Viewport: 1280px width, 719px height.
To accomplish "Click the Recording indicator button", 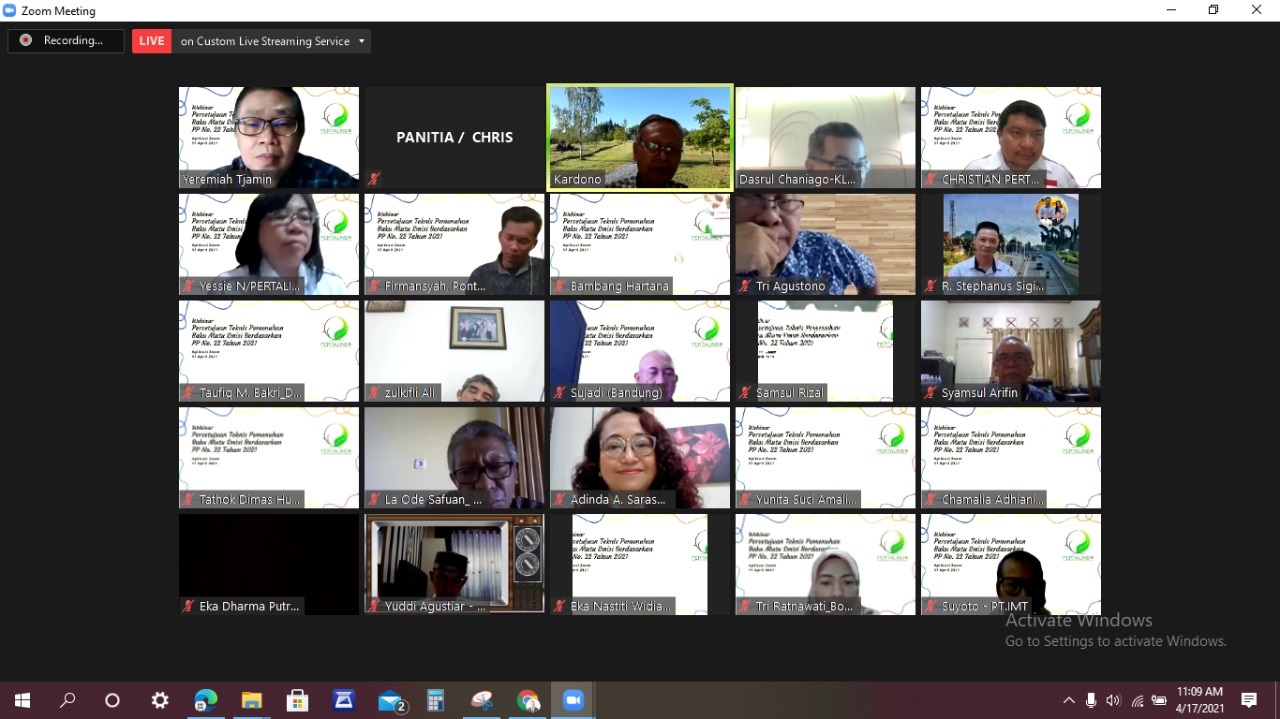I will pyautogui.click(x=65, y=41).
